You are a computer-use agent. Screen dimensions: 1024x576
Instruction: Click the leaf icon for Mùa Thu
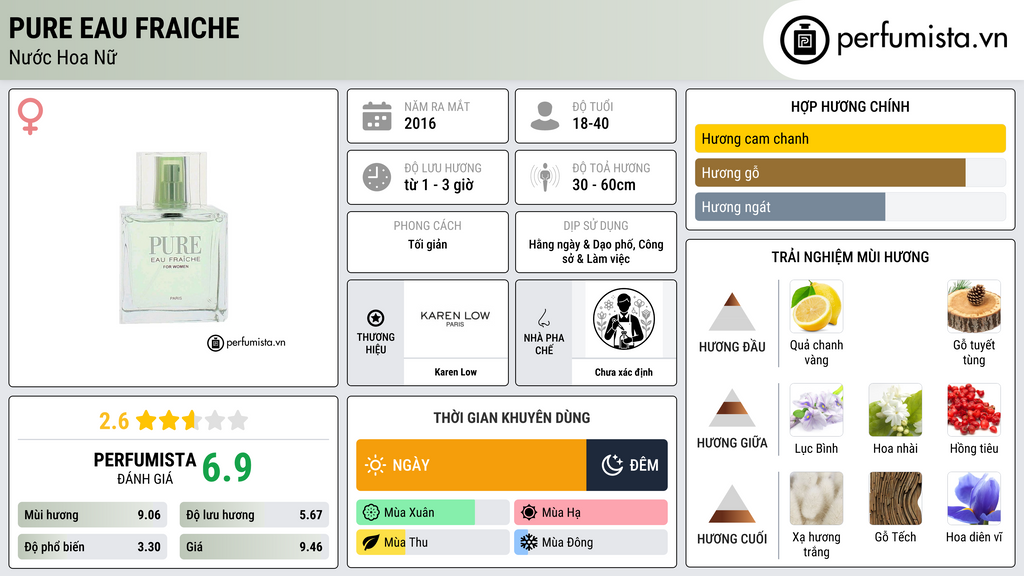coord(371,542)
